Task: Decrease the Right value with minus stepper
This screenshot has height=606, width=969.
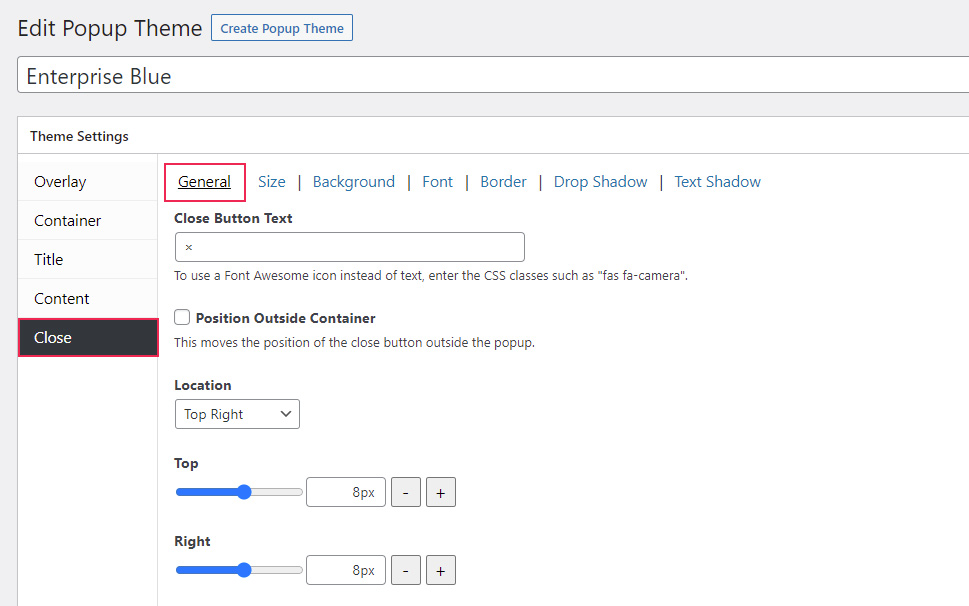Action: (405, 570)
